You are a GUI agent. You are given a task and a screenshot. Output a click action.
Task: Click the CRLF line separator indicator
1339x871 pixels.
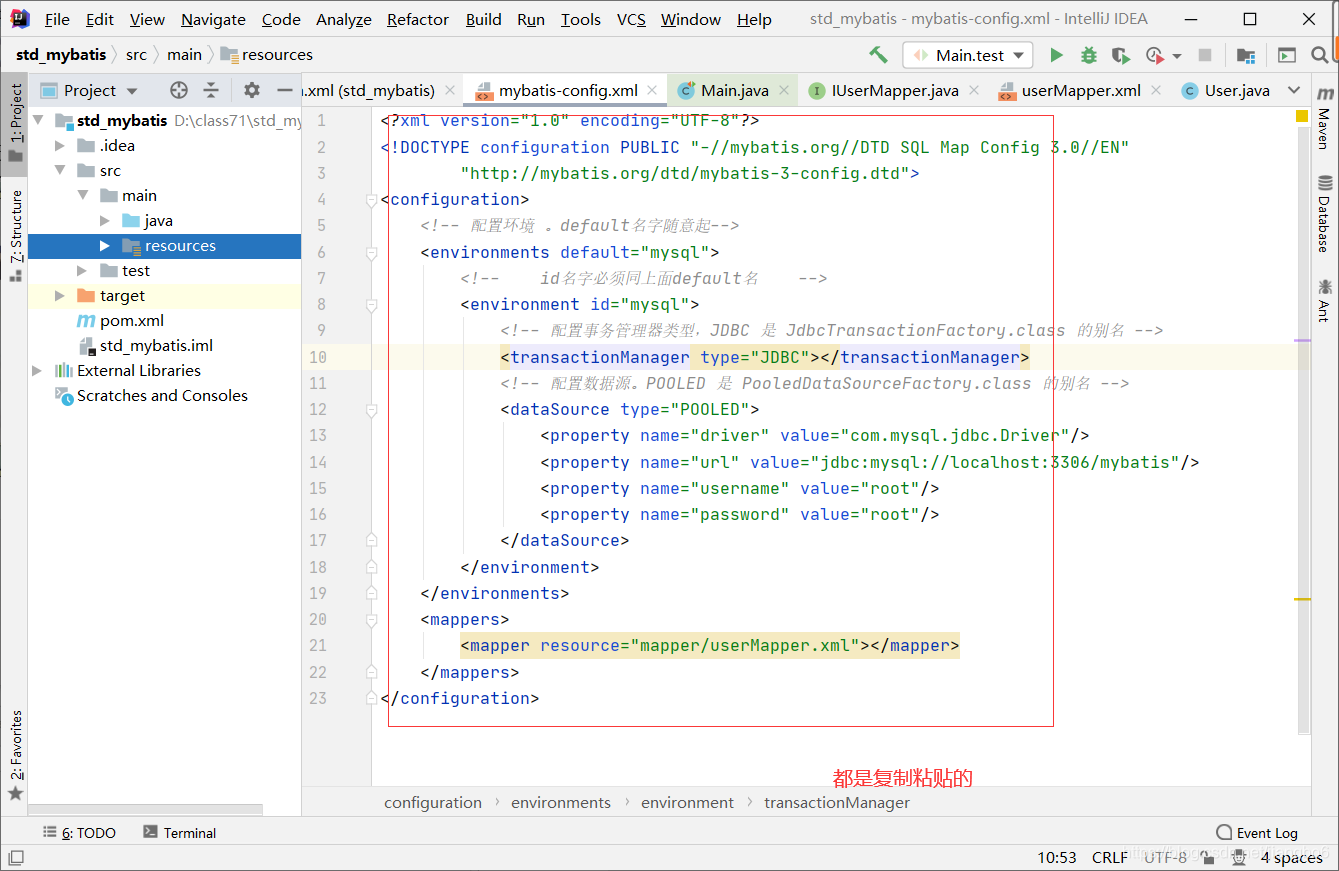pyautogui.click(x=1110, y=858)
